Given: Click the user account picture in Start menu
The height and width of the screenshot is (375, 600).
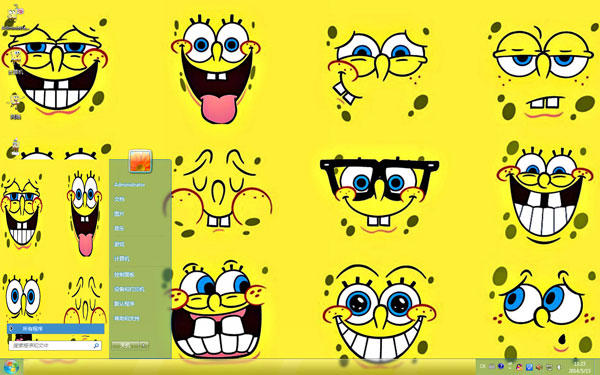Looking at the screenshot, I should [x=140, y=161].
